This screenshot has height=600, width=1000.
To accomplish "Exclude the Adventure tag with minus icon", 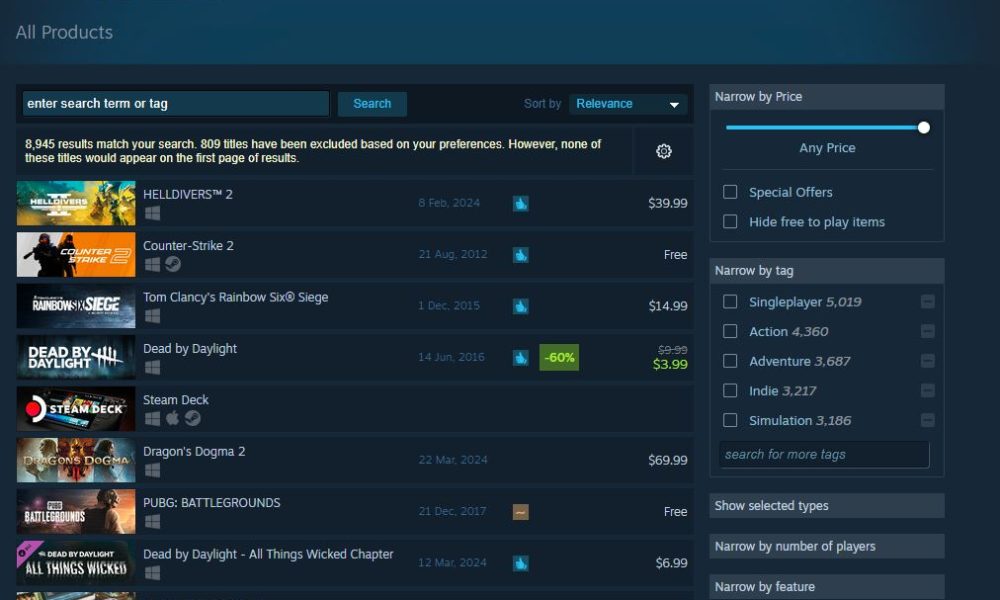I will point(928,361).
